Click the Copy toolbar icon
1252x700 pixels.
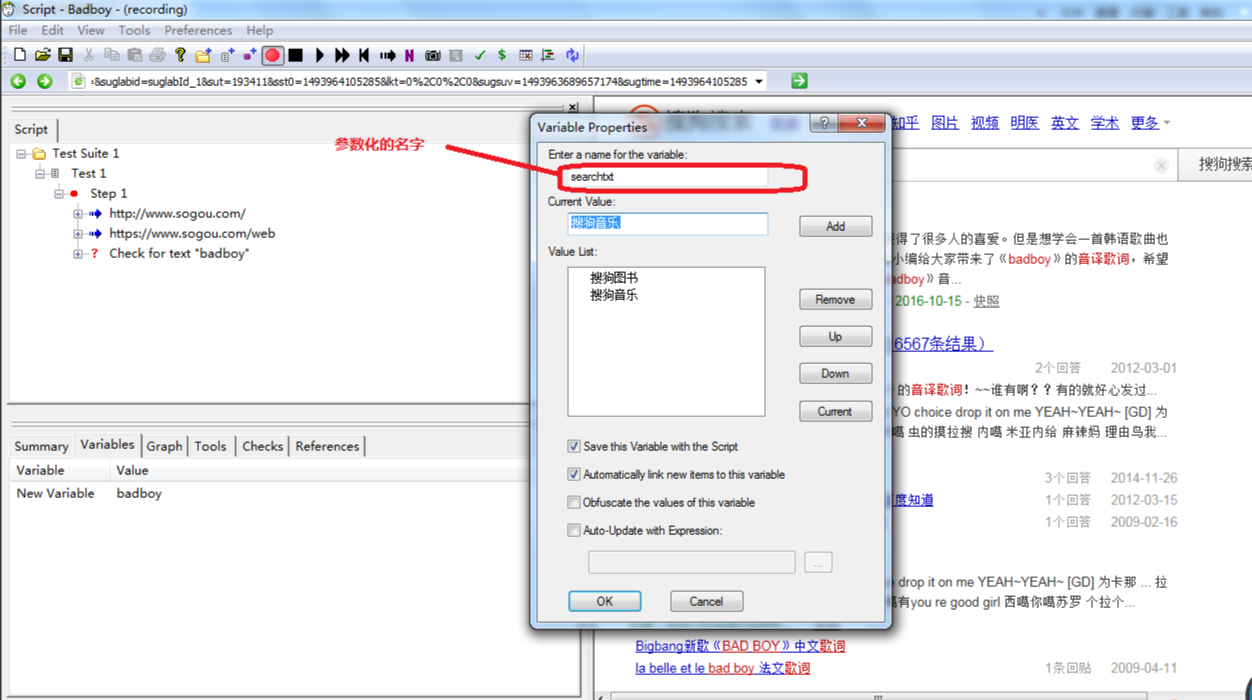(112, 55)
